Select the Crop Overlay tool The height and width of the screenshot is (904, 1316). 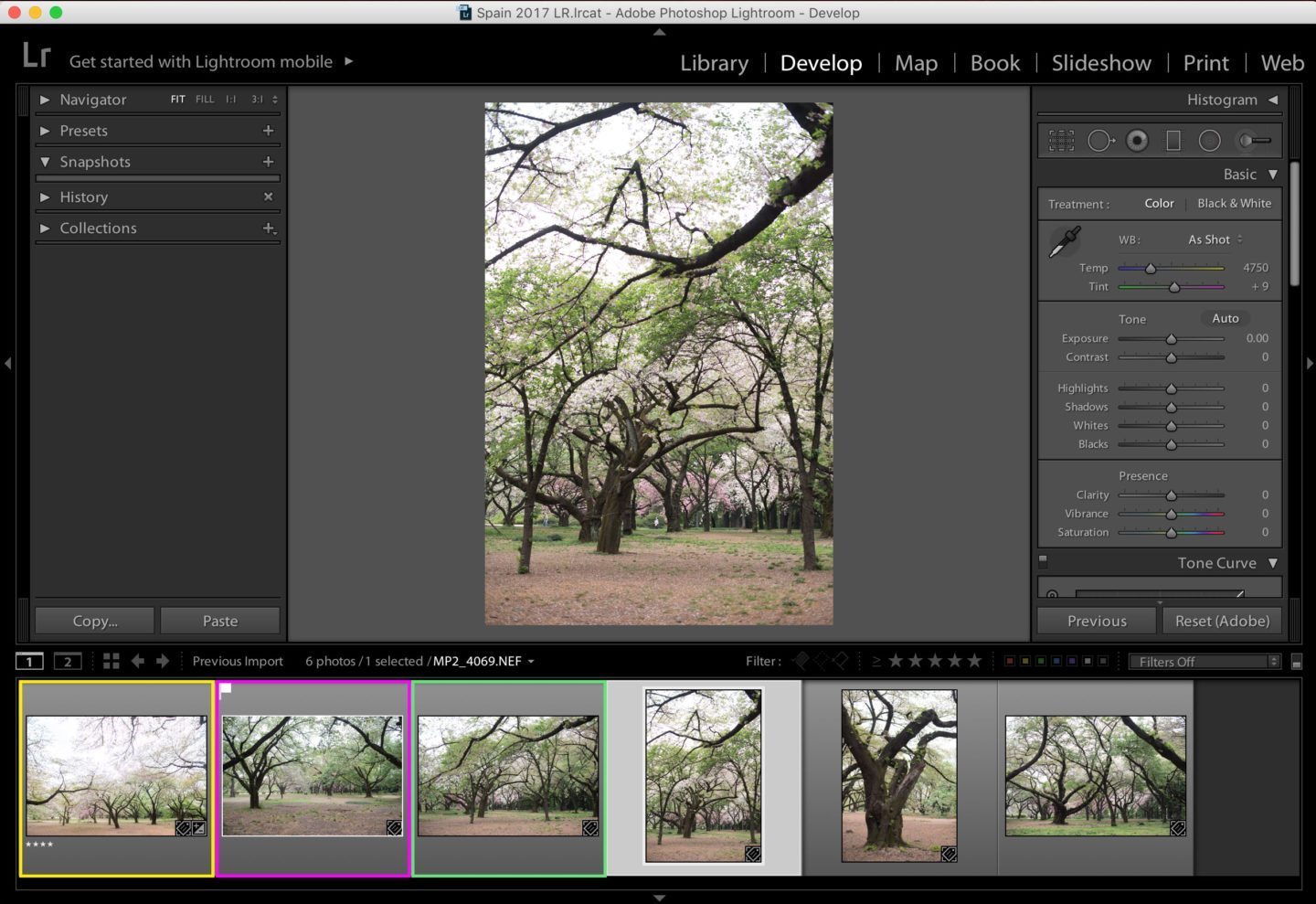(1061, 140)
